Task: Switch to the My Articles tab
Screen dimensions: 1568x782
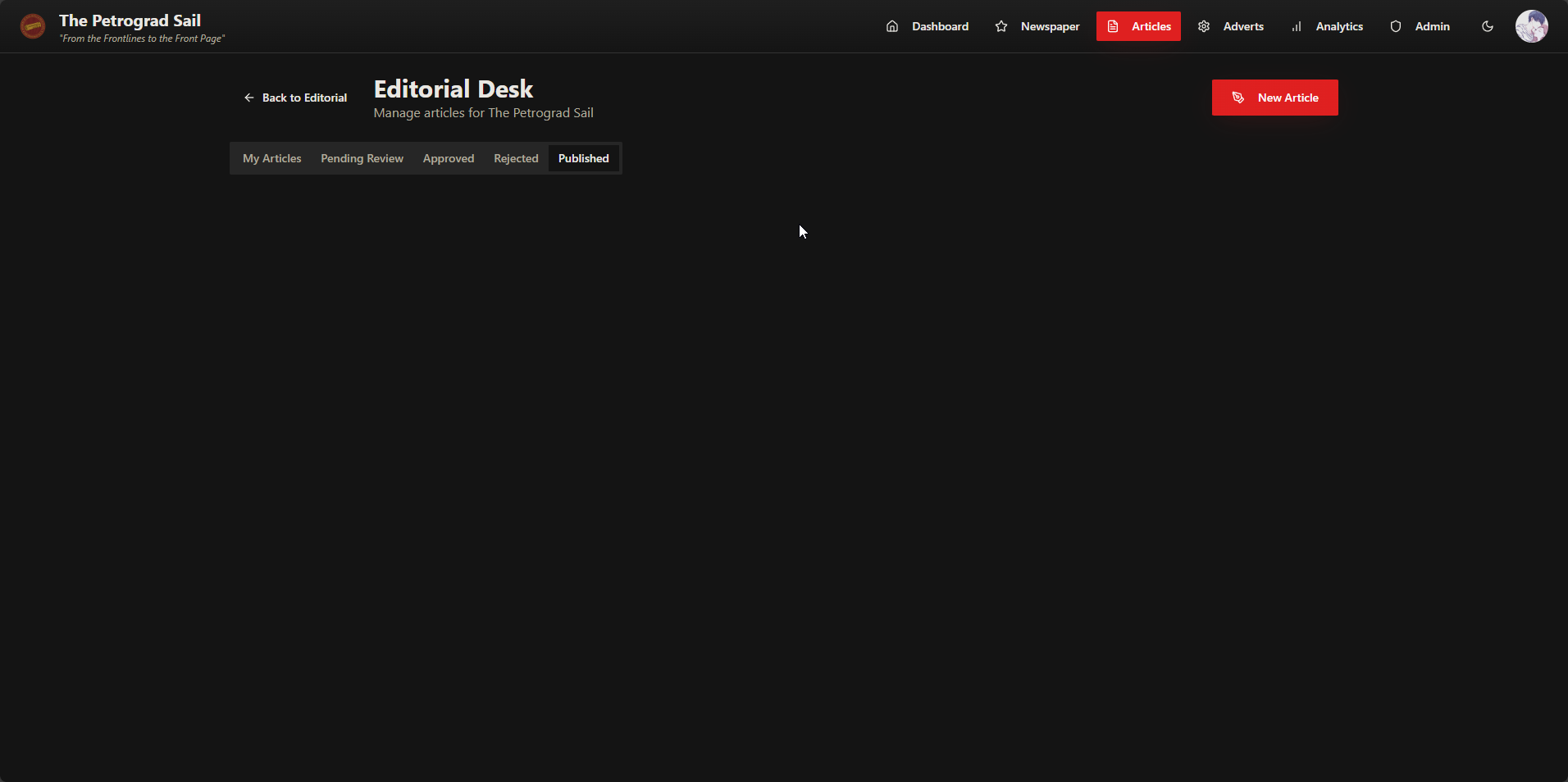Action: (x=272, y=158)
